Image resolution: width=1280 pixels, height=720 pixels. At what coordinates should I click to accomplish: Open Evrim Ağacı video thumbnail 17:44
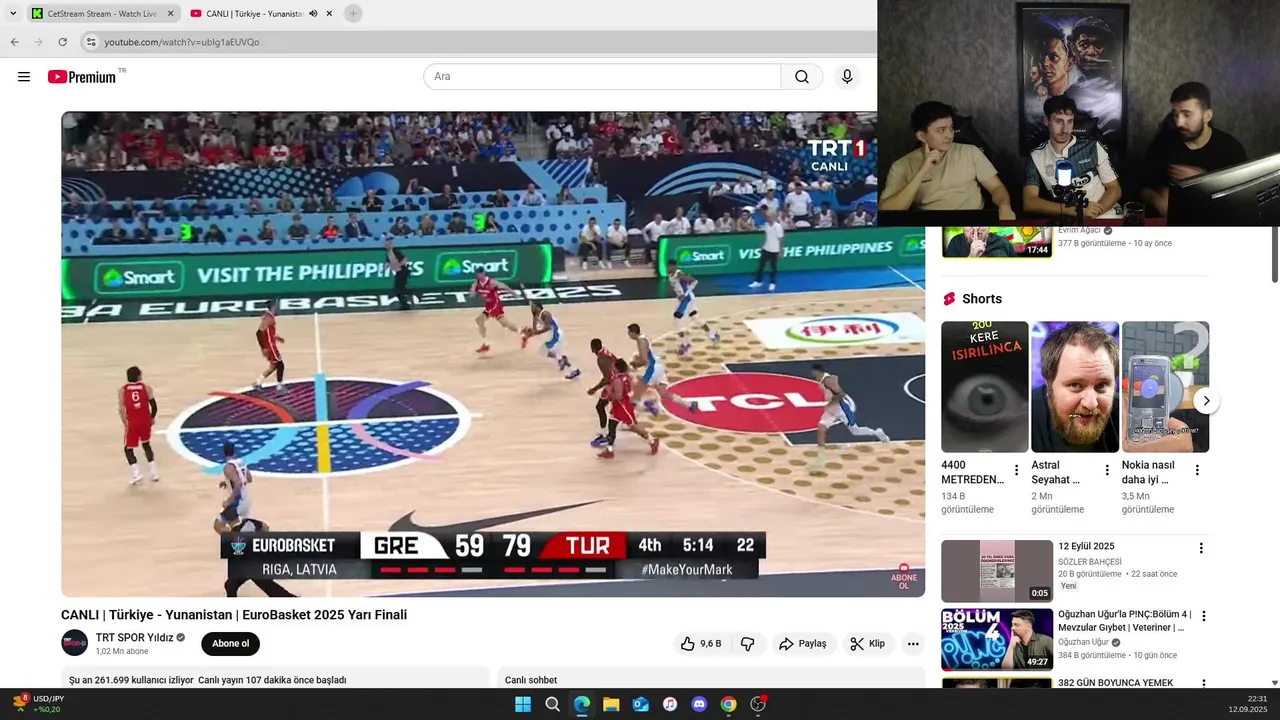click(x=997, y=242)
